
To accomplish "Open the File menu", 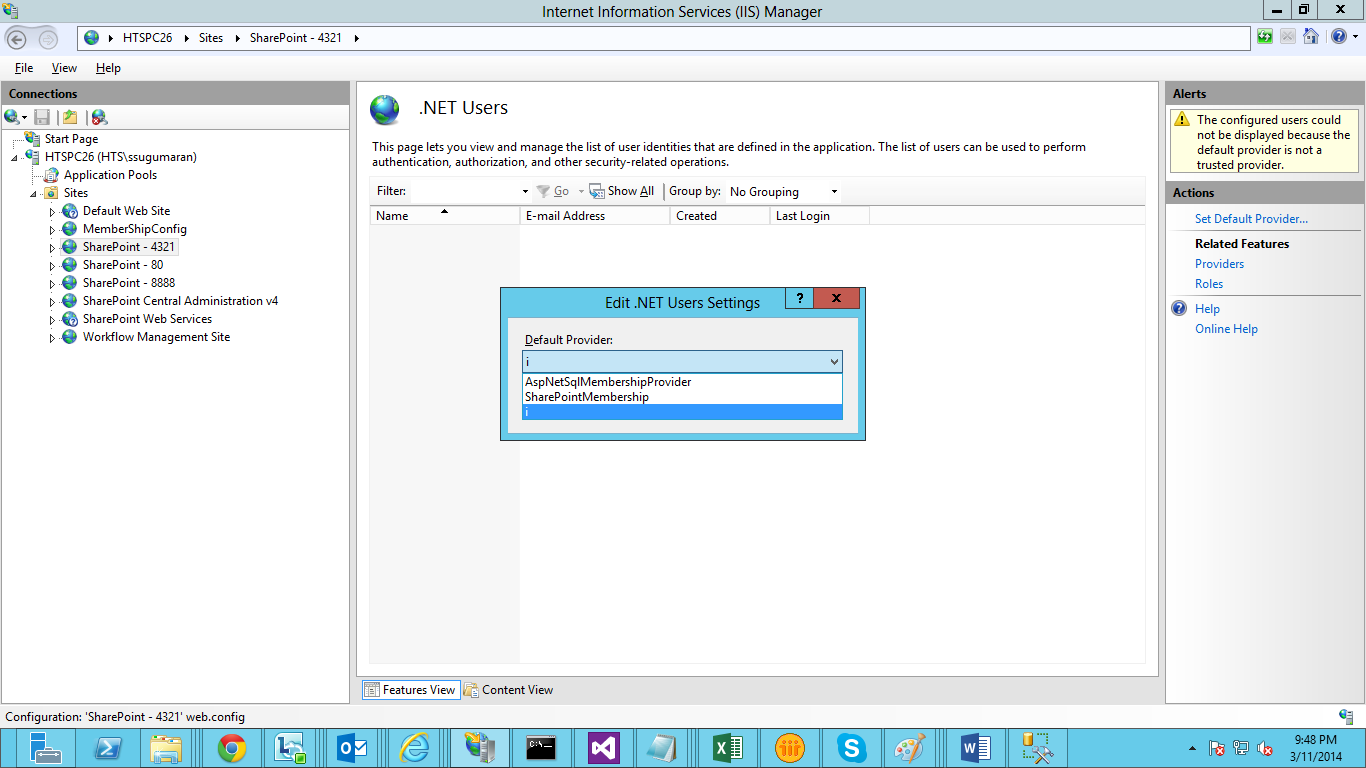I will [x=24, y=68].
